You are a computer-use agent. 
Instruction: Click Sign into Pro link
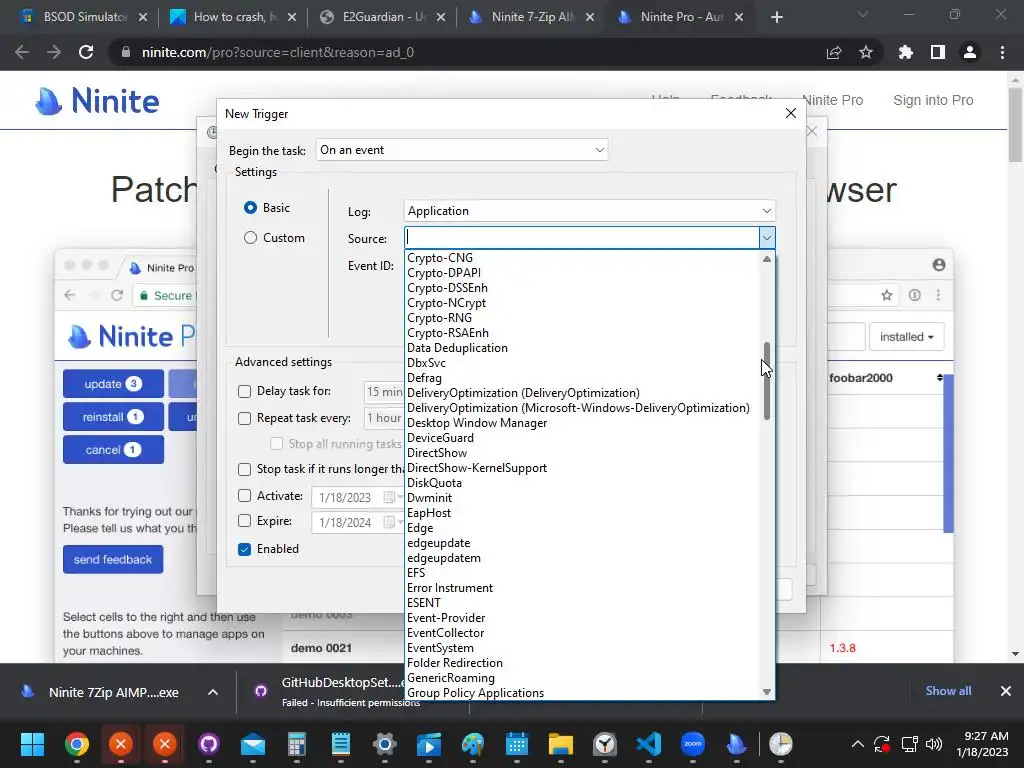[933, 100]
